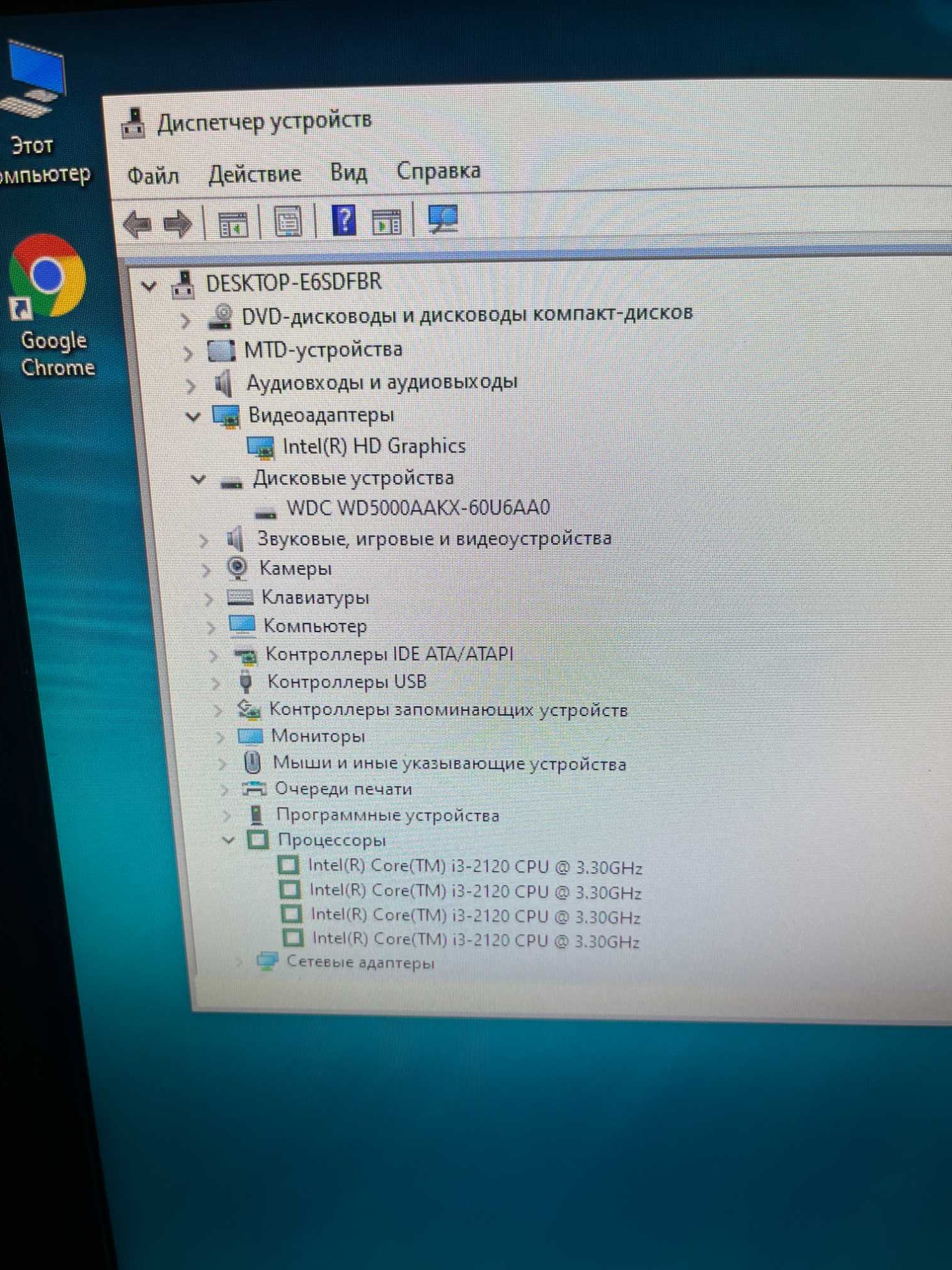Image resolution: width=952 pixels, height=1270 pixels.
Task: Click the Контроллеры USB plug icon
Action: coord(246,682)
